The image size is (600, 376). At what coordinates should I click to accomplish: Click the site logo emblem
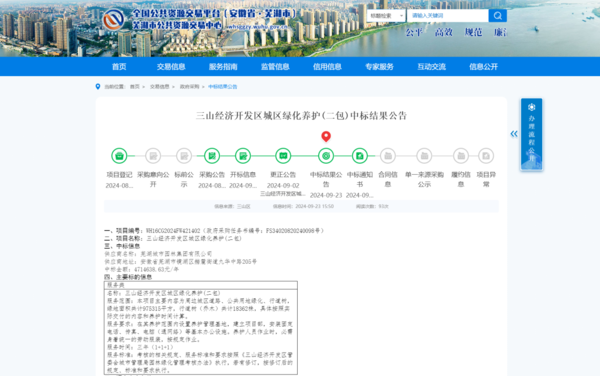[x=114, y=20]
